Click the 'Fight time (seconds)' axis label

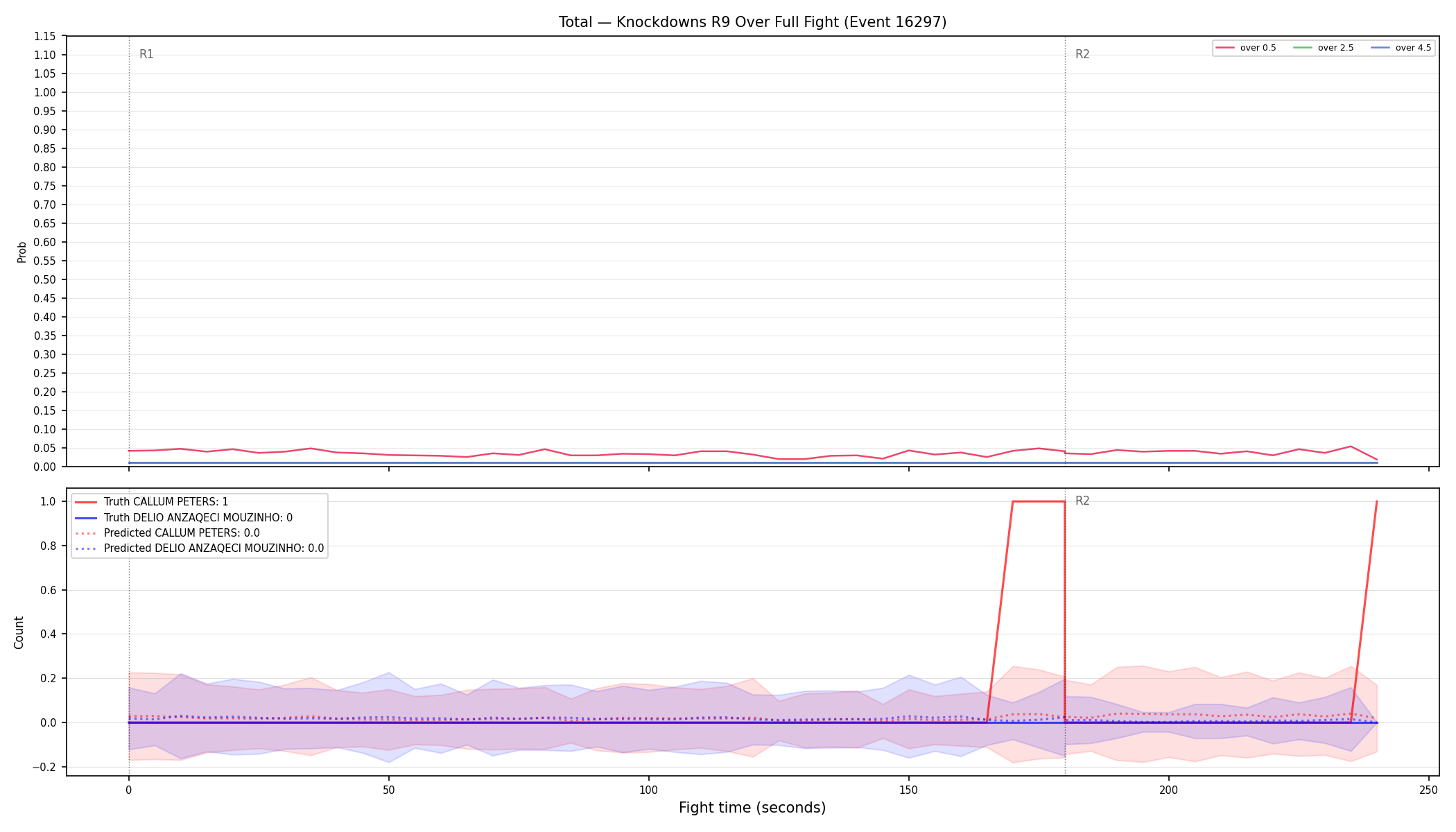pyautogui.click(x=752, y=808)
